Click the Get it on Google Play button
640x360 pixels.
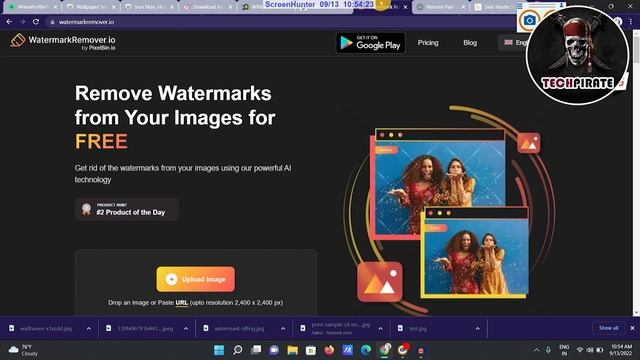(371, 43)
